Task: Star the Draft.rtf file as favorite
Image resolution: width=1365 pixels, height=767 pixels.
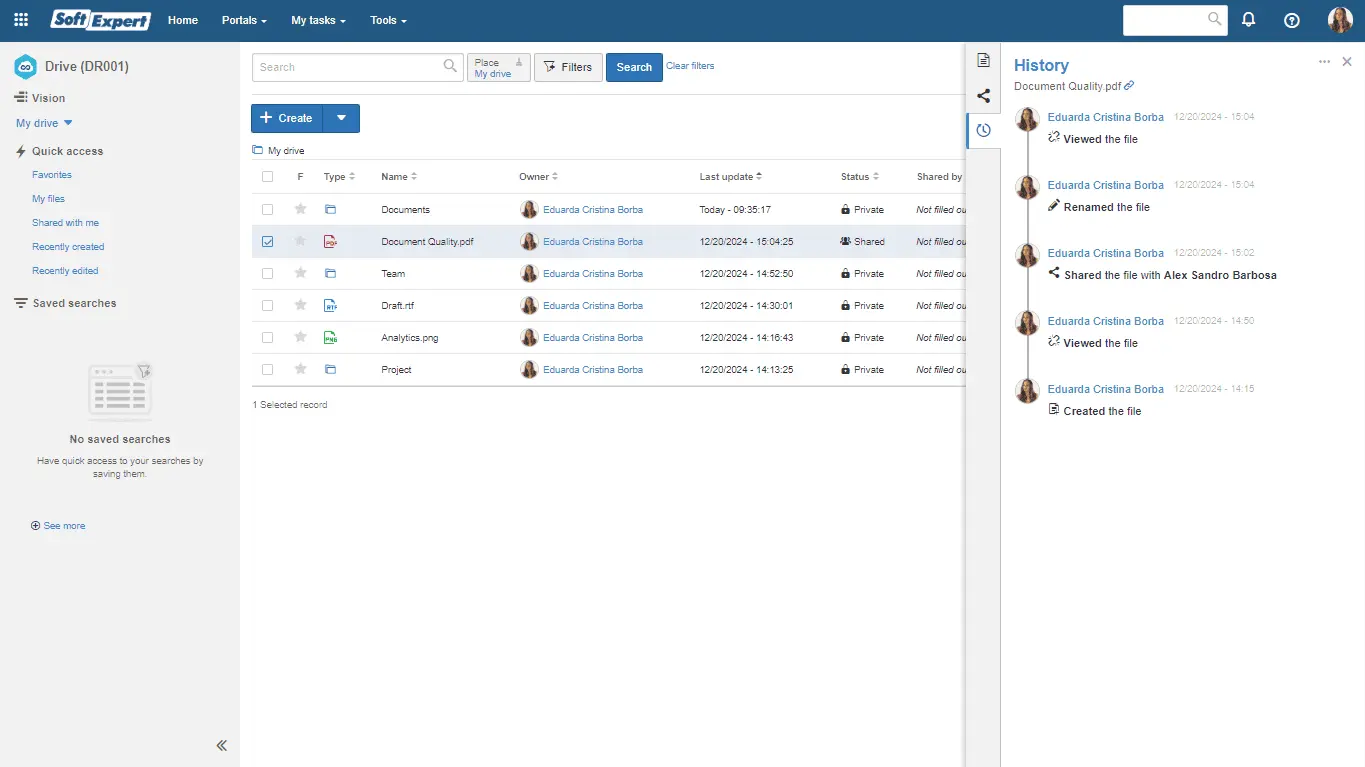Action: click(x=300, y=306)
